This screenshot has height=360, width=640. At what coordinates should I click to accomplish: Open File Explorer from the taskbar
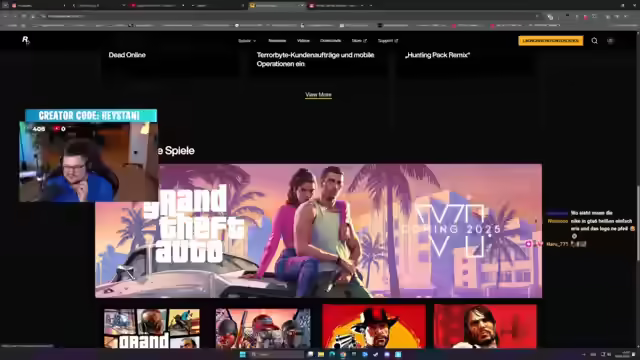(x=321, y=354)
